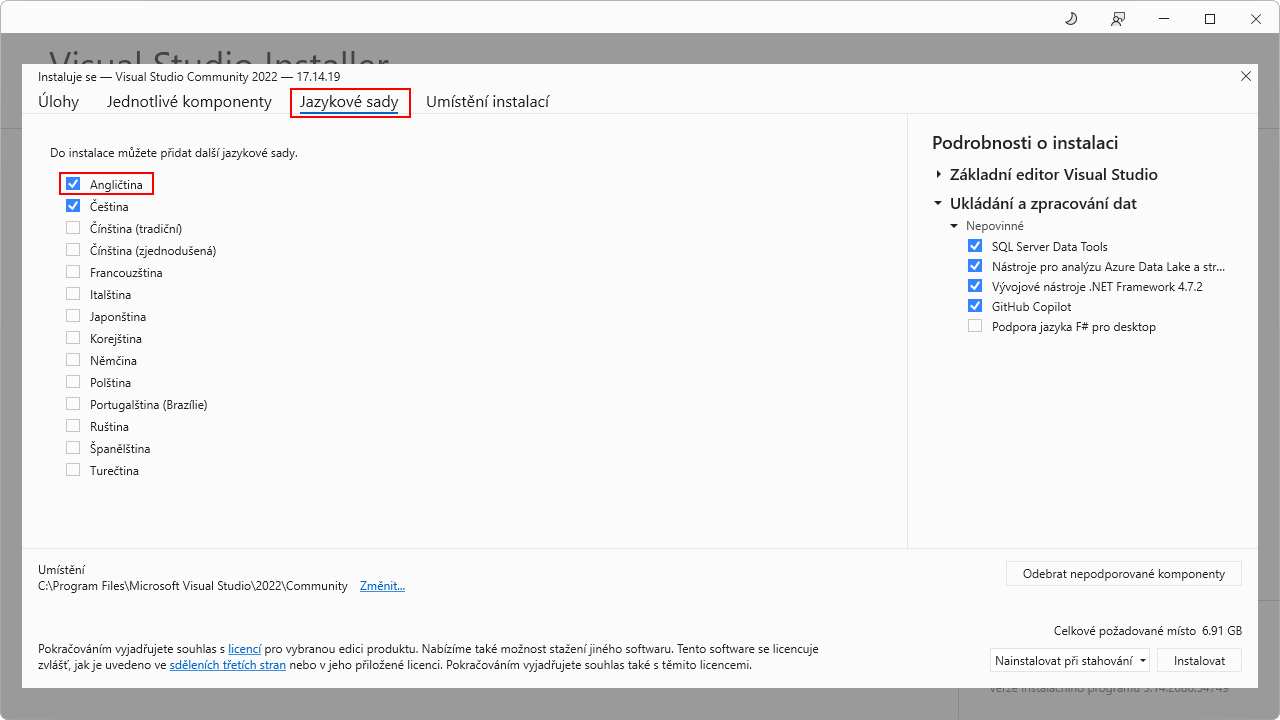
Task: Check the Japonština language pack
Action: (73, 316)
